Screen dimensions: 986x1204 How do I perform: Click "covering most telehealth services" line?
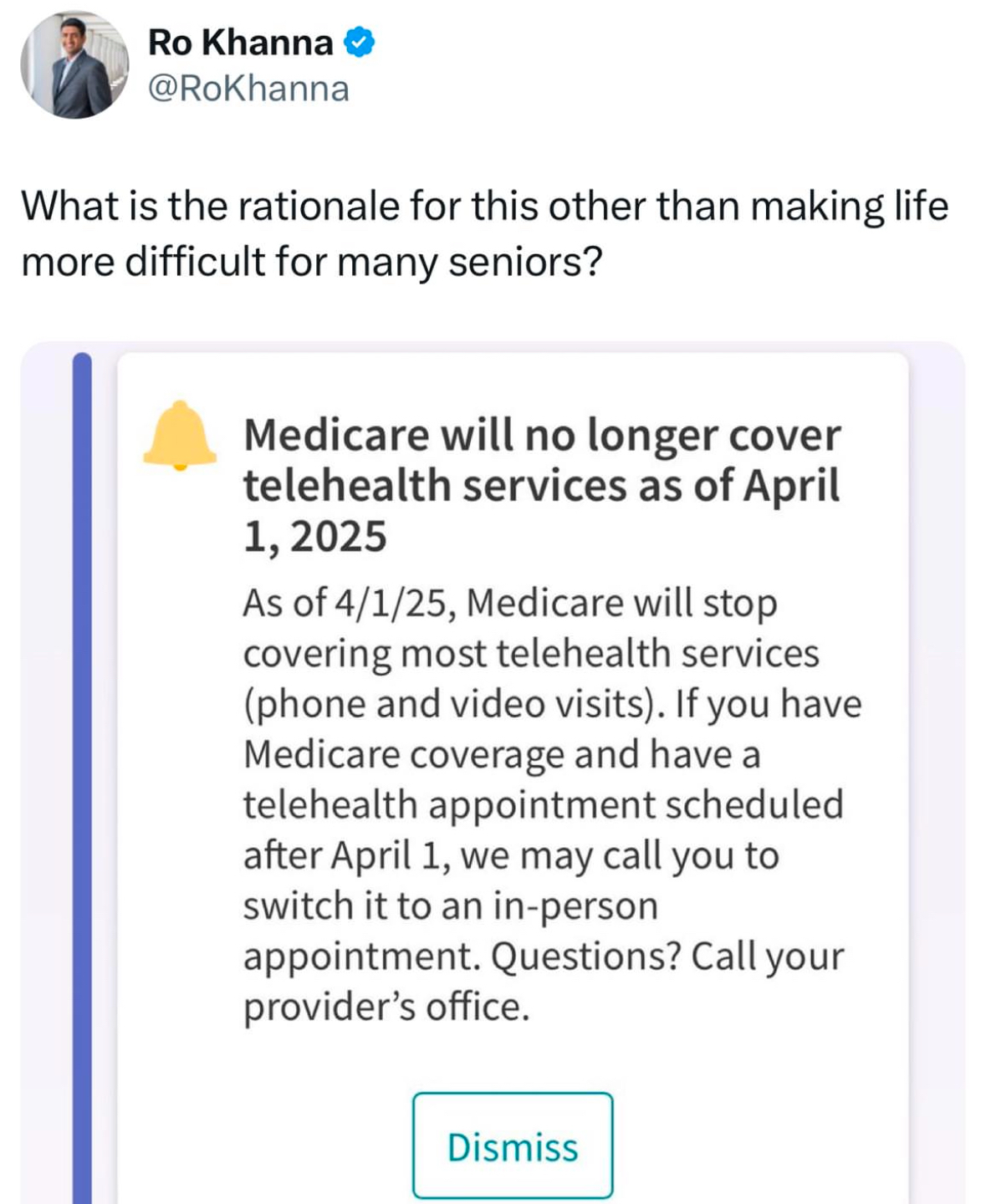click(531, 654)
